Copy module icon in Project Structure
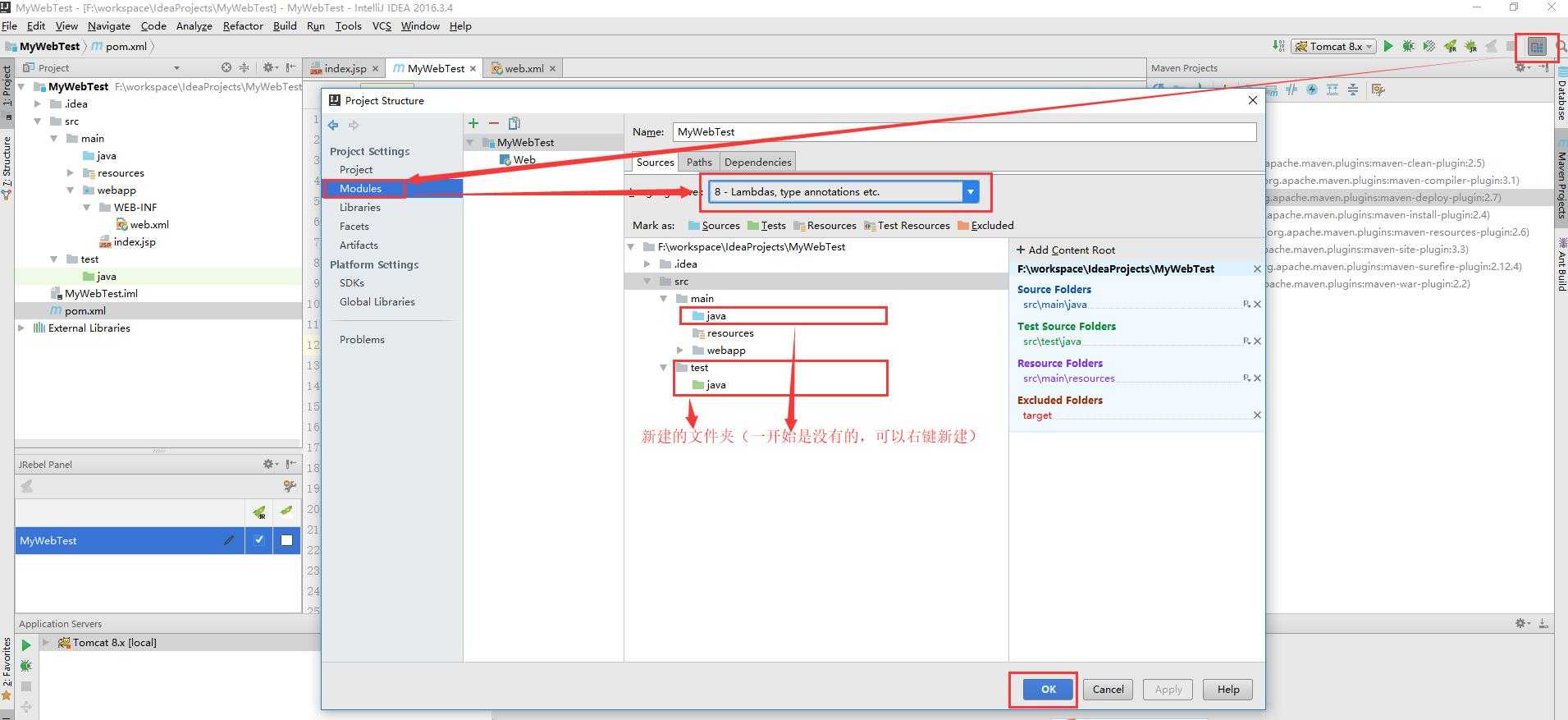Screen dimensions: 1568x720 [514, 123]
